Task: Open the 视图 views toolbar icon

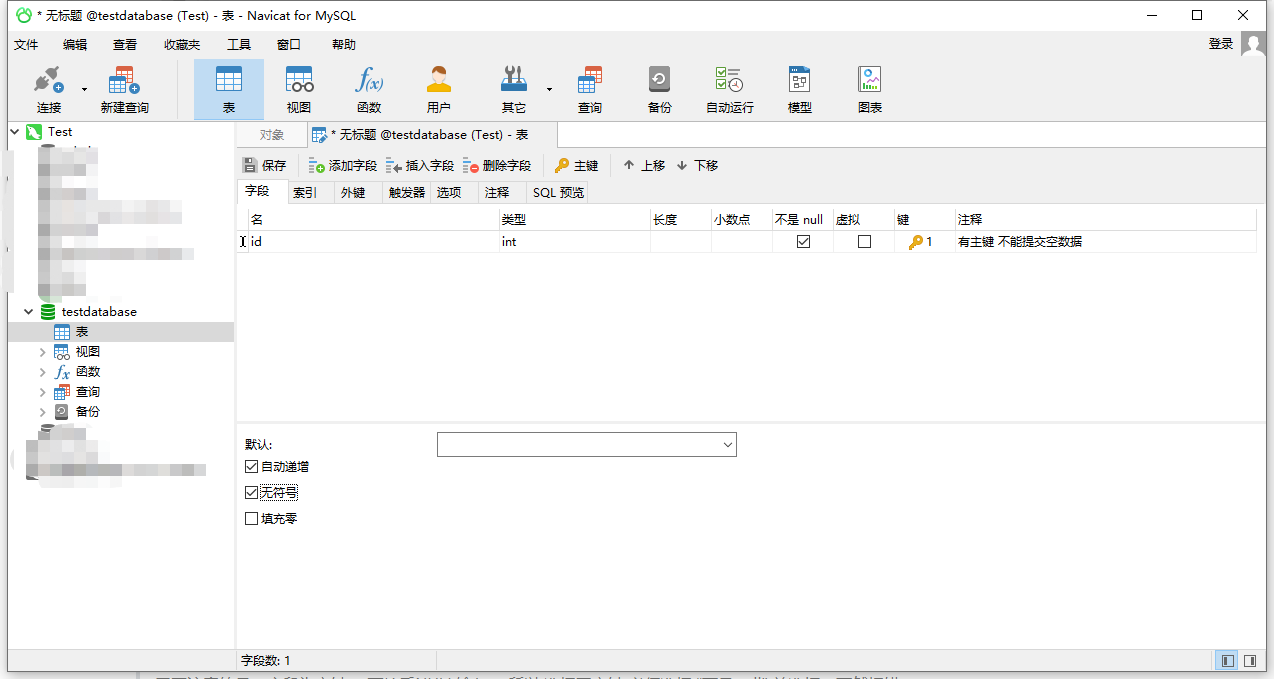Action: click(x=299, y=90)
